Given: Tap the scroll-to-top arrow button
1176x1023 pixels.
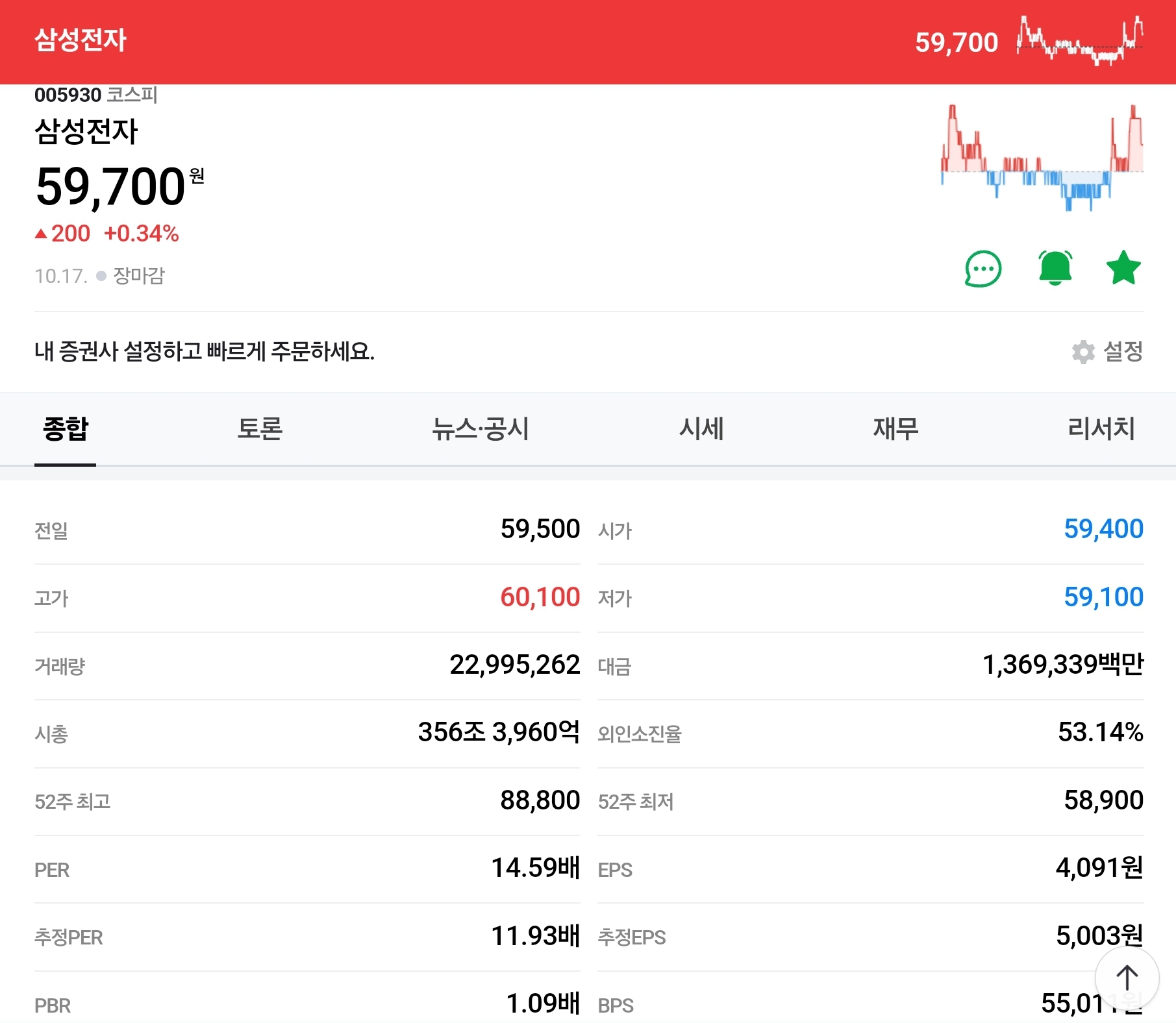Looking at the screenshot, I should [1127, 978].
